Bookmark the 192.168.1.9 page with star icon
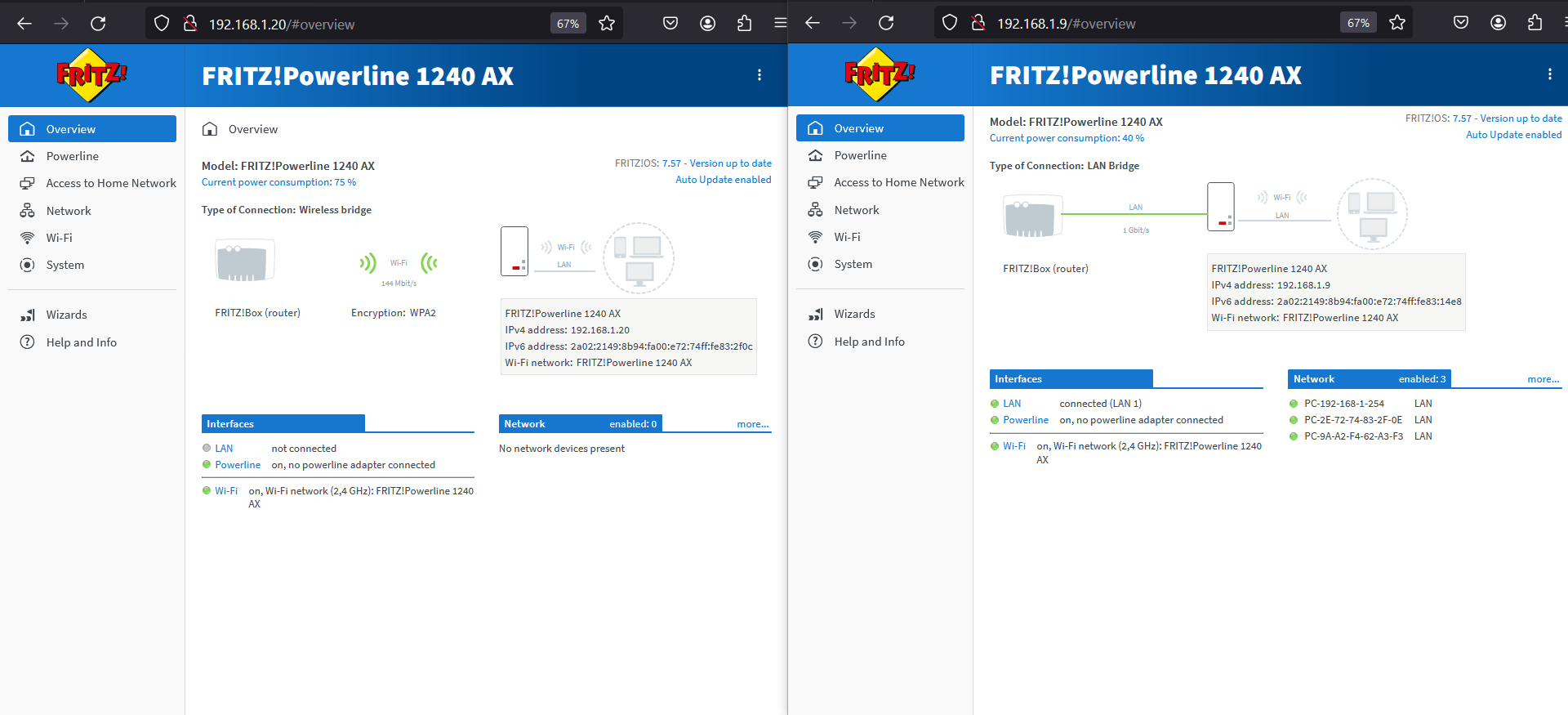This screenshot has height=715, width=1568. tap(1397, 23)
